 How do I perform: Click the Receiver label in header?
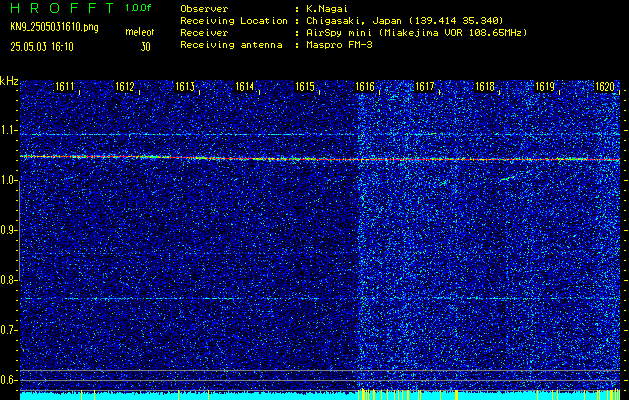(x=204, y=32)
